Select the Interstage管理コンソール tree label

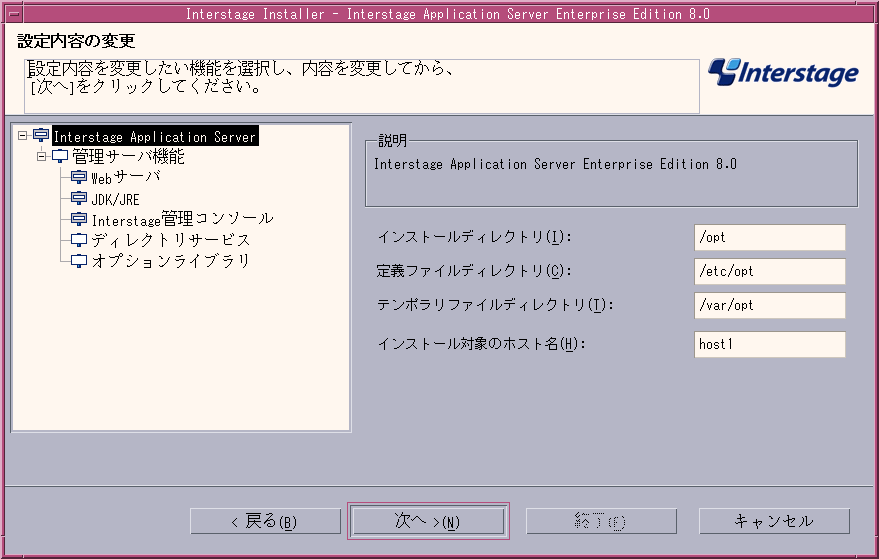[x=183, y=219]
